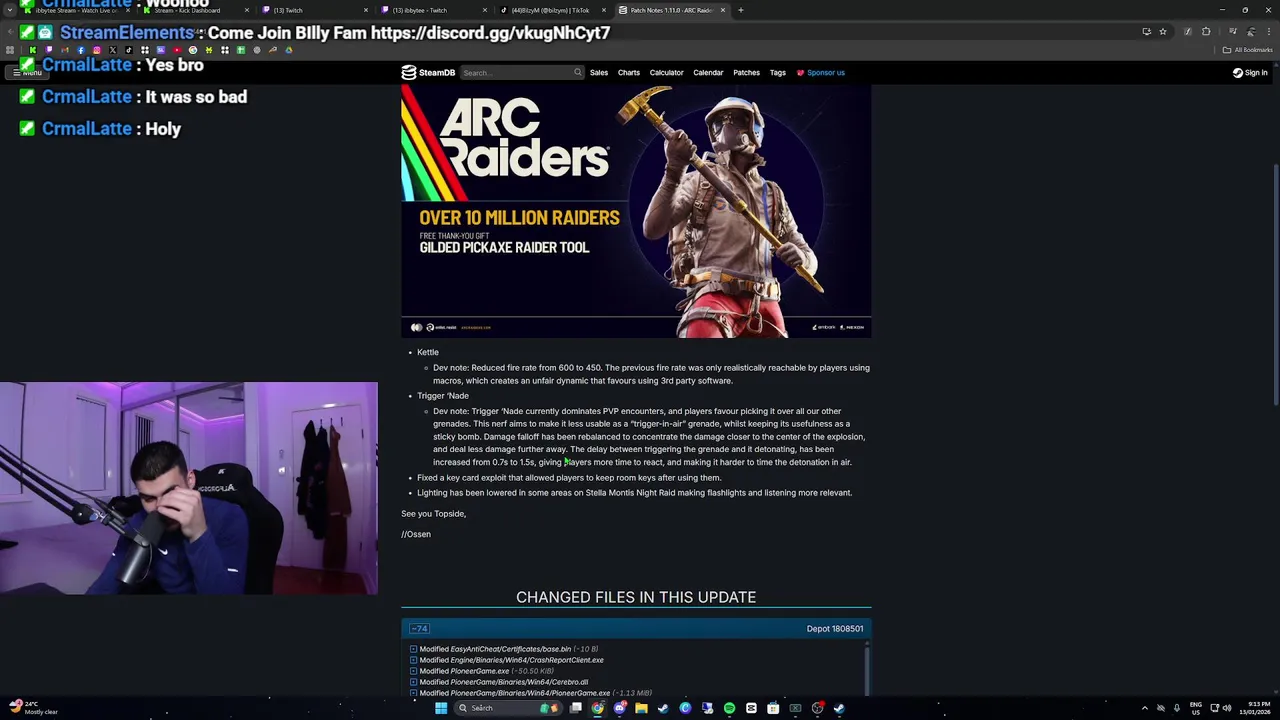Expand the CrashReportClient.exe file entry
1280x720 pixels.
click(413, 660)
